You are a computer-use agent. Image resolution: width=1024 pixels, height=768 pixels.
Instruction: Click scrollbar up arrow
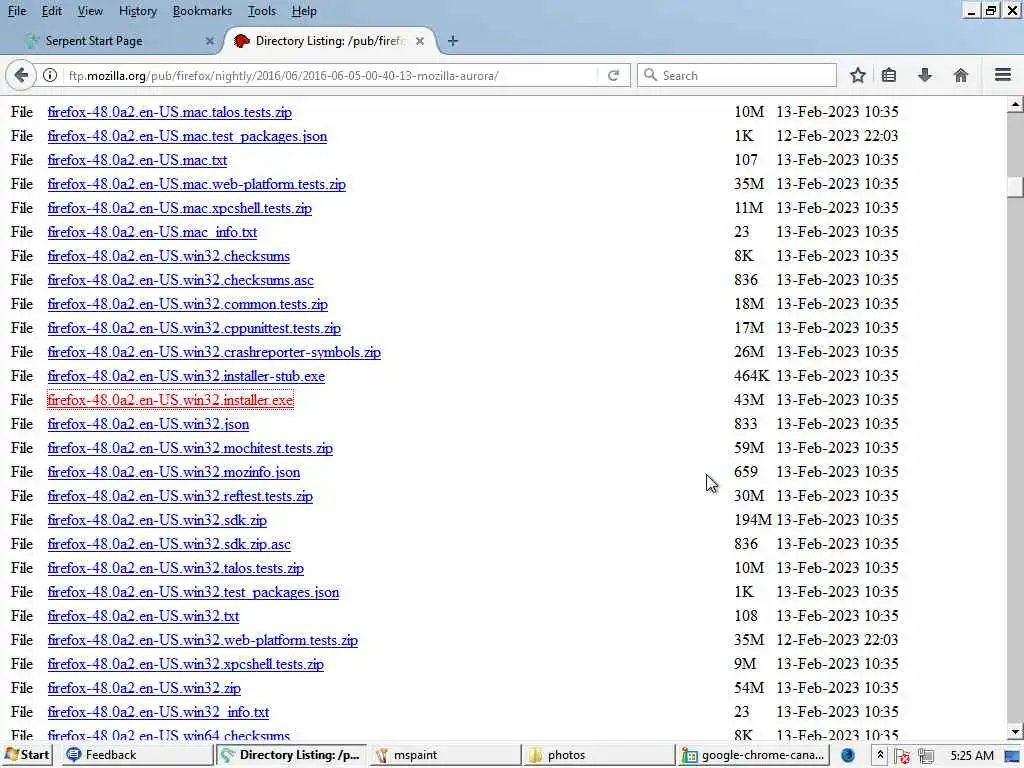coord(1015,104)
